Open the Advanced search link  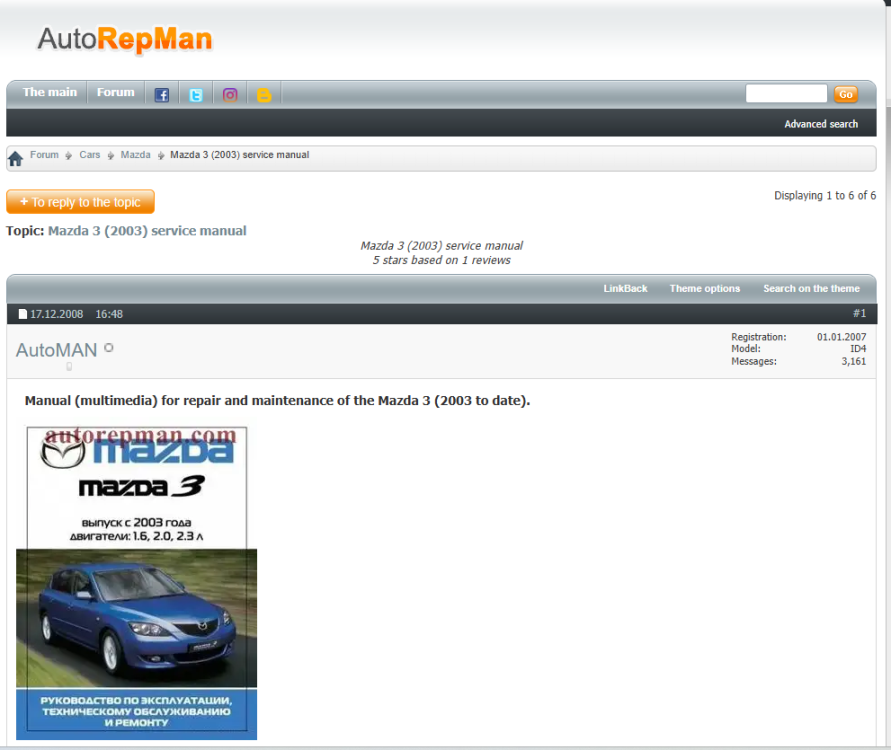pyautogui.click(x=821, y=124)
